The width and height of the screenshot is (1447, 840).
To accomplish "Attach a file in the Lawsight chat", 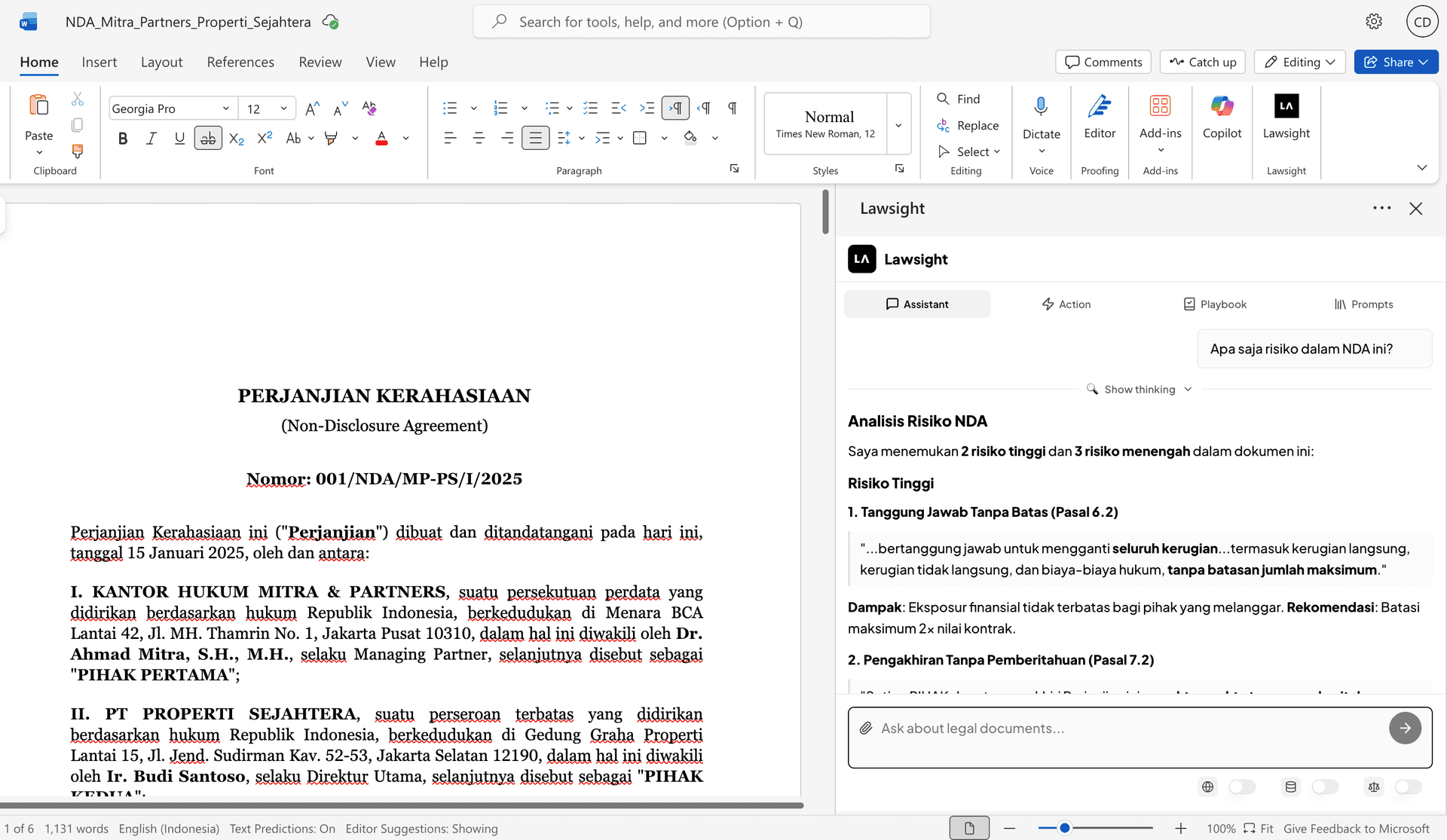I will coord(867,728).
